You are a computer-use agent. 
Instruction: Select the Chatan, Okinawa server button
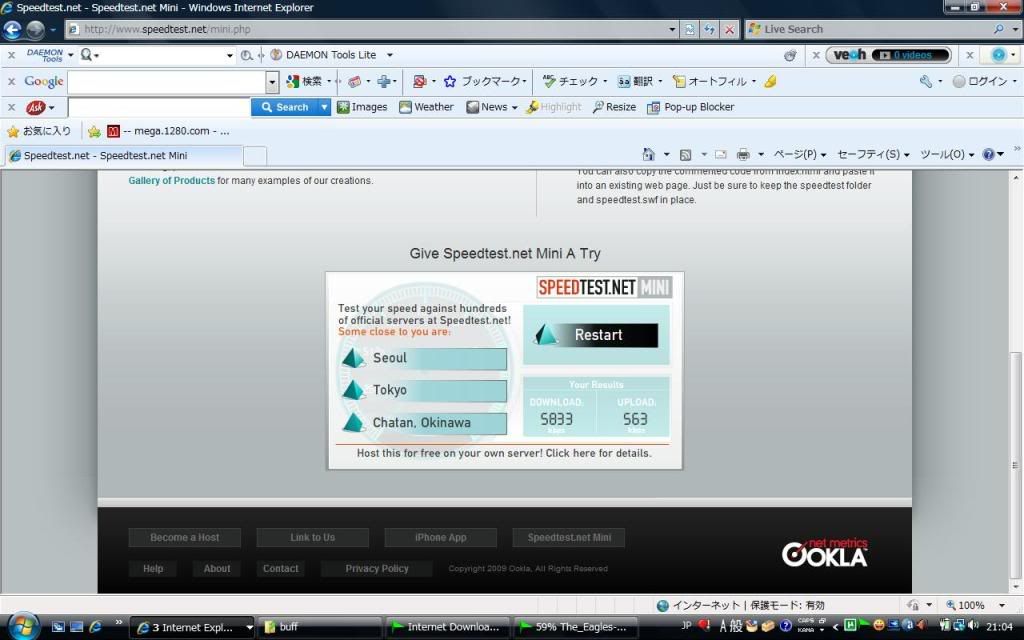pyautogui.click(x=424, y=423)
